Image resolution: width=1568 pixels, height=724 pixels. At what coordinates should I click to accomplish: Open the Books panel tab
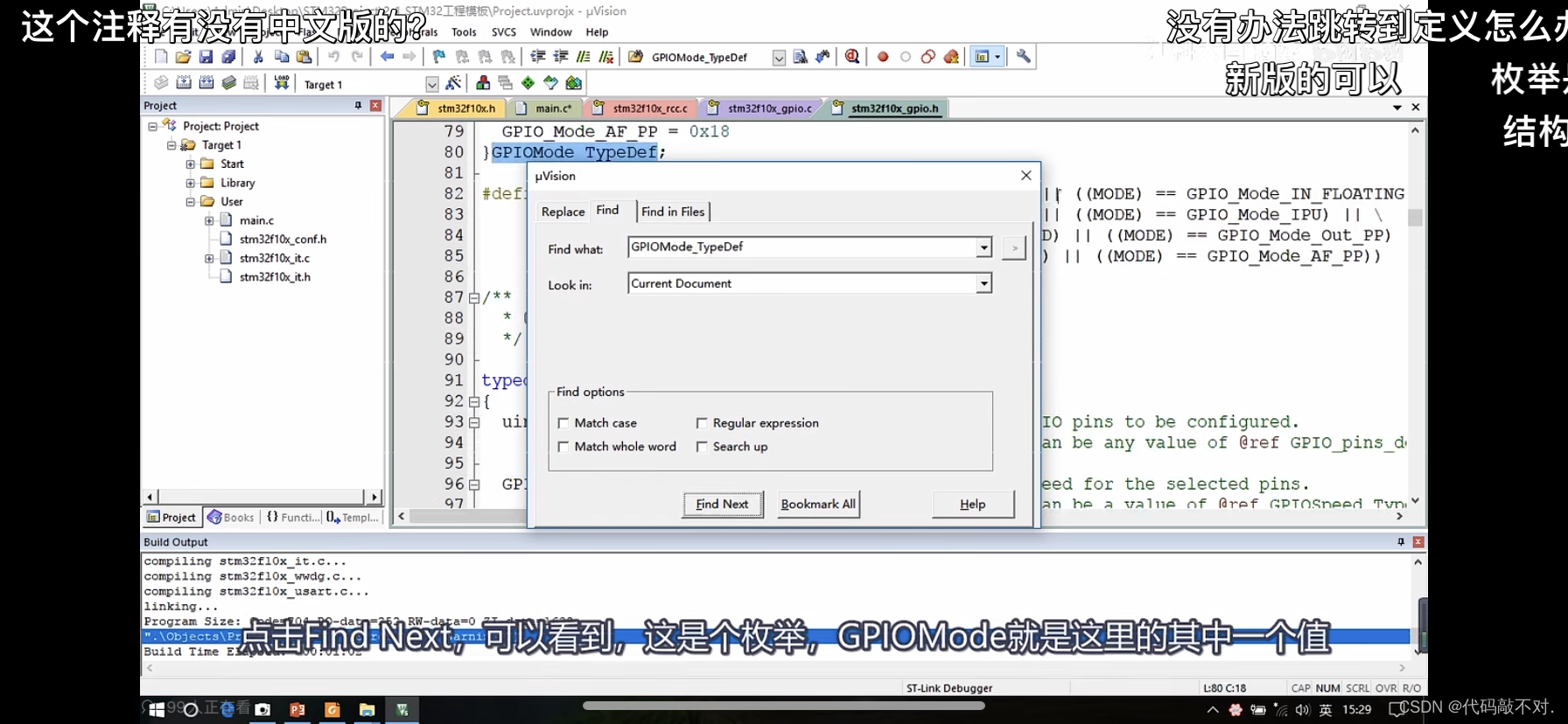(x=231, y=518)
